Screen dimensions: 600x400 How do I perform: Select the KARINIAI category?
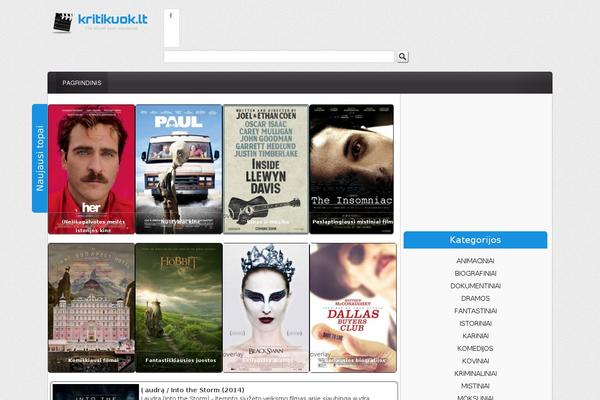click(475, 336)
